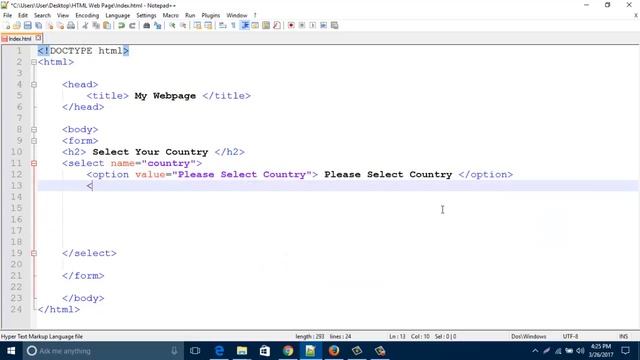Click the Dos\Windows line ending status field
640x360 pixels.
click(529, 336)
